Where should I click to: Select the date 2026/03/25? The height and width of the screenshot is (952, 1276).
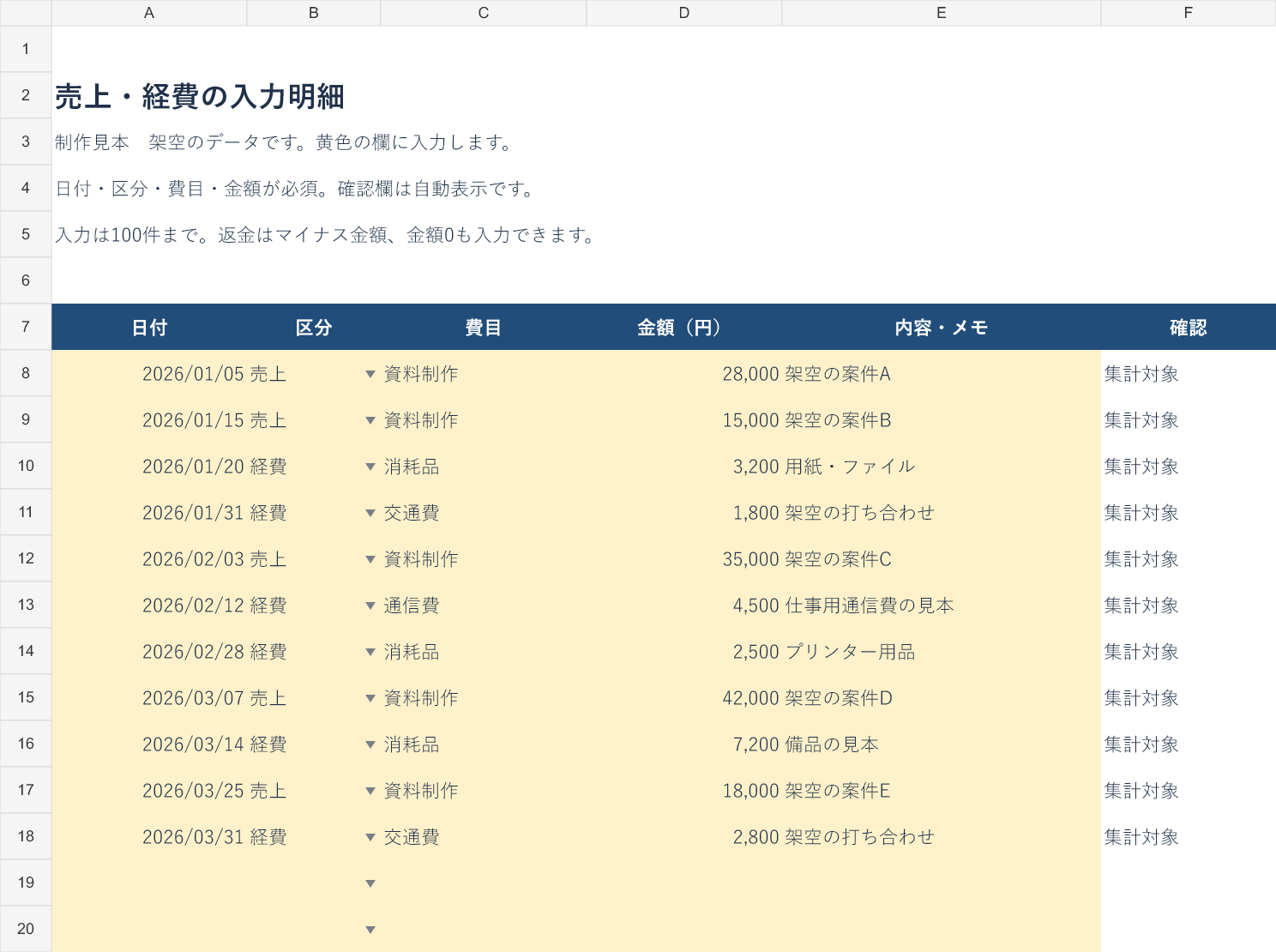pos(194,791)
